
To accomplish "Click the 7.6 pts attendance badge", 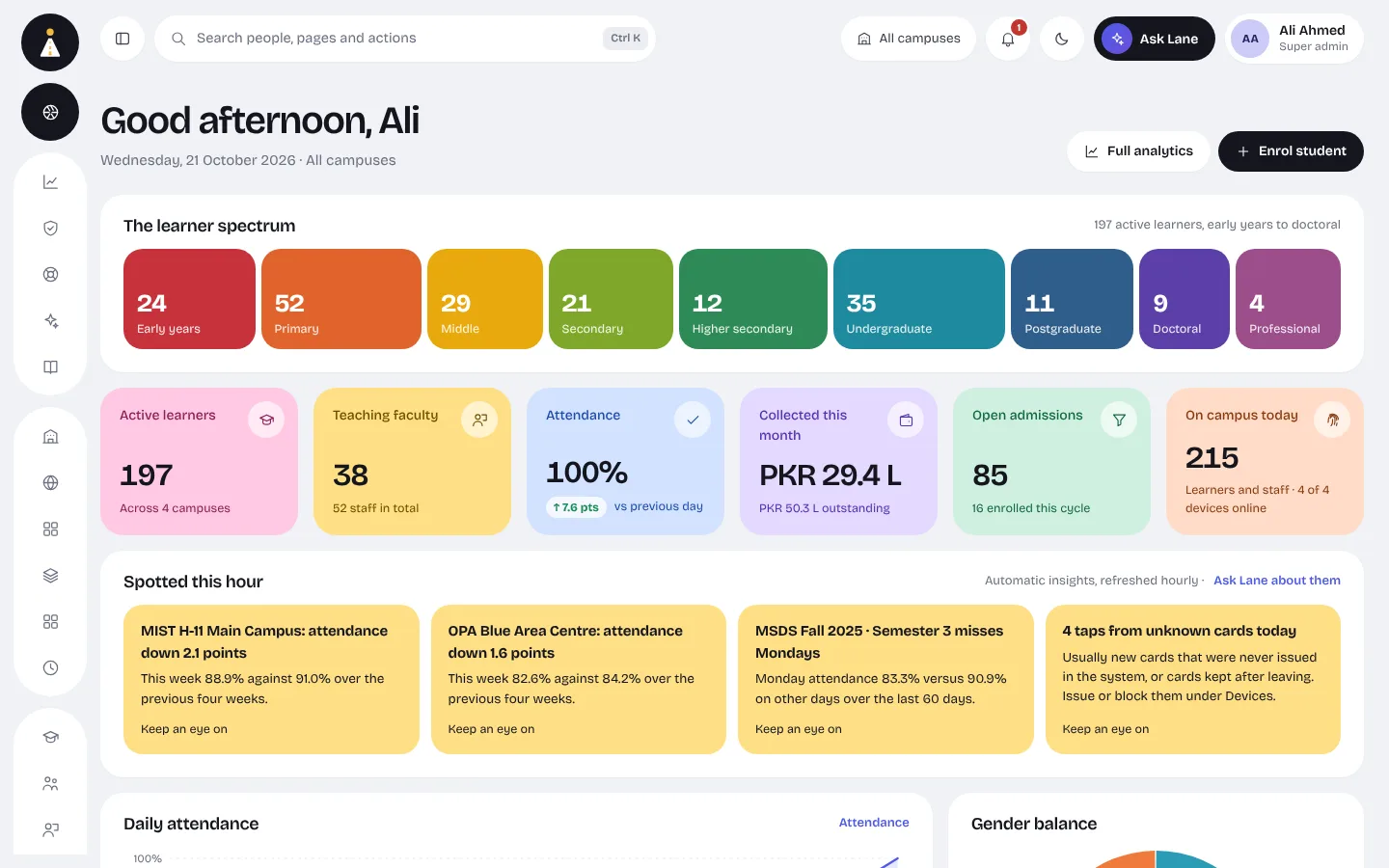I will pyautogui.click(x=576, y=507).
